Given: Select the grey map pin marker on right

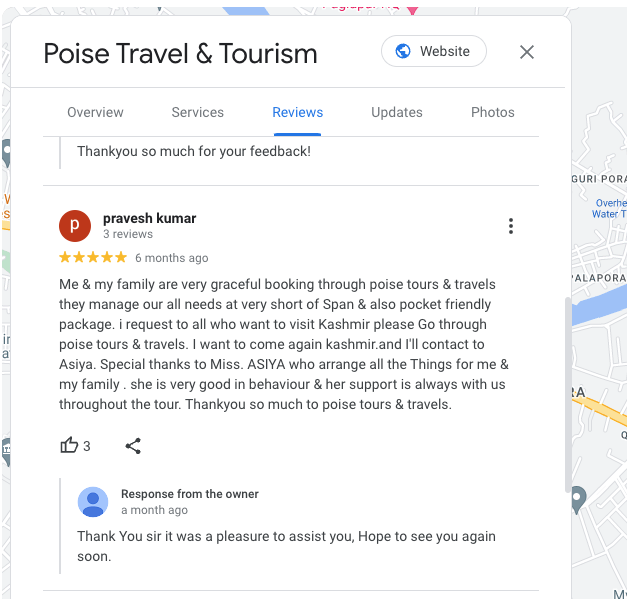Looking at the screenshot, I should coord(577,499).
